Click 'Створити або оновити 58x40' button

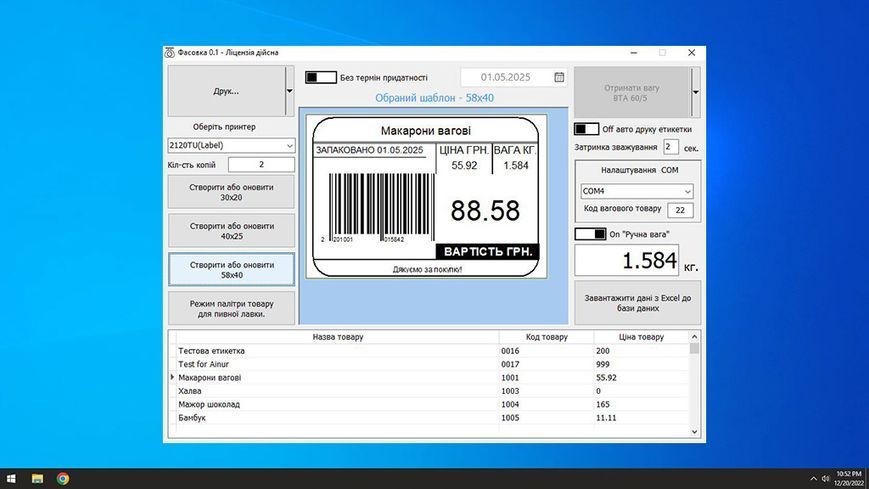231,269
